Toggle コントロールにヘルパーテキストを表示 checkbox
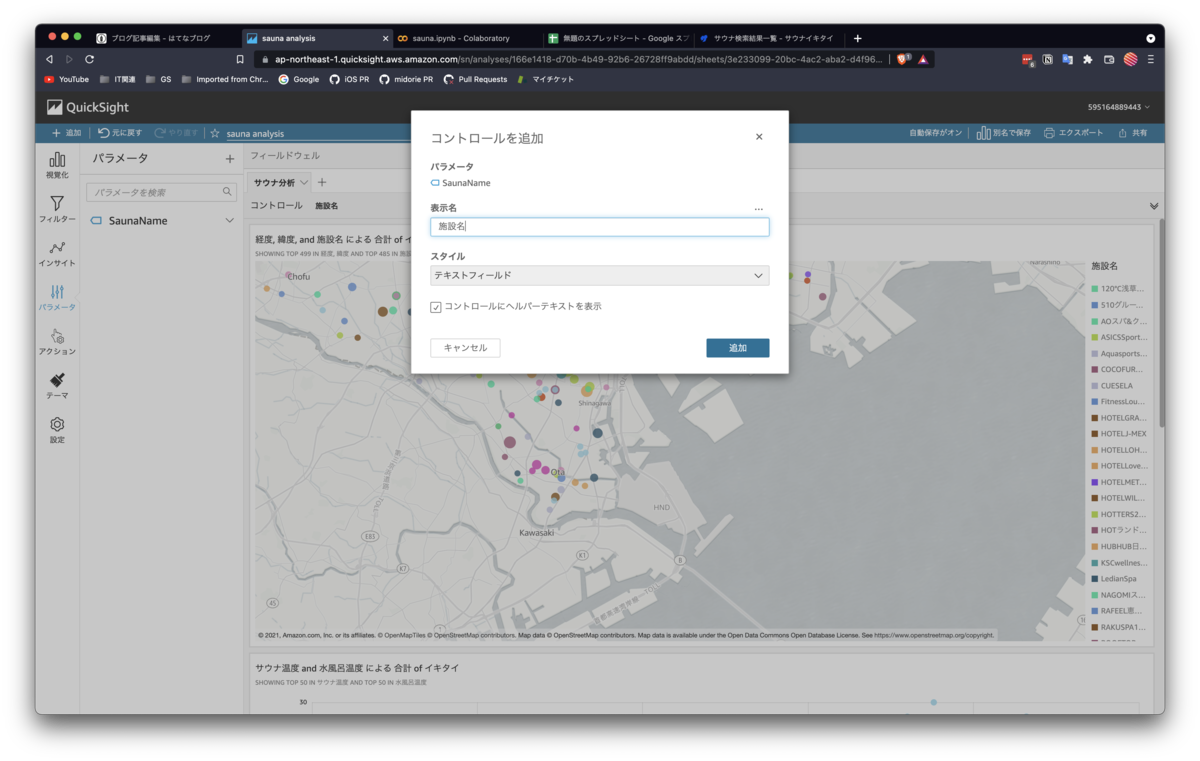 [436, 307]
